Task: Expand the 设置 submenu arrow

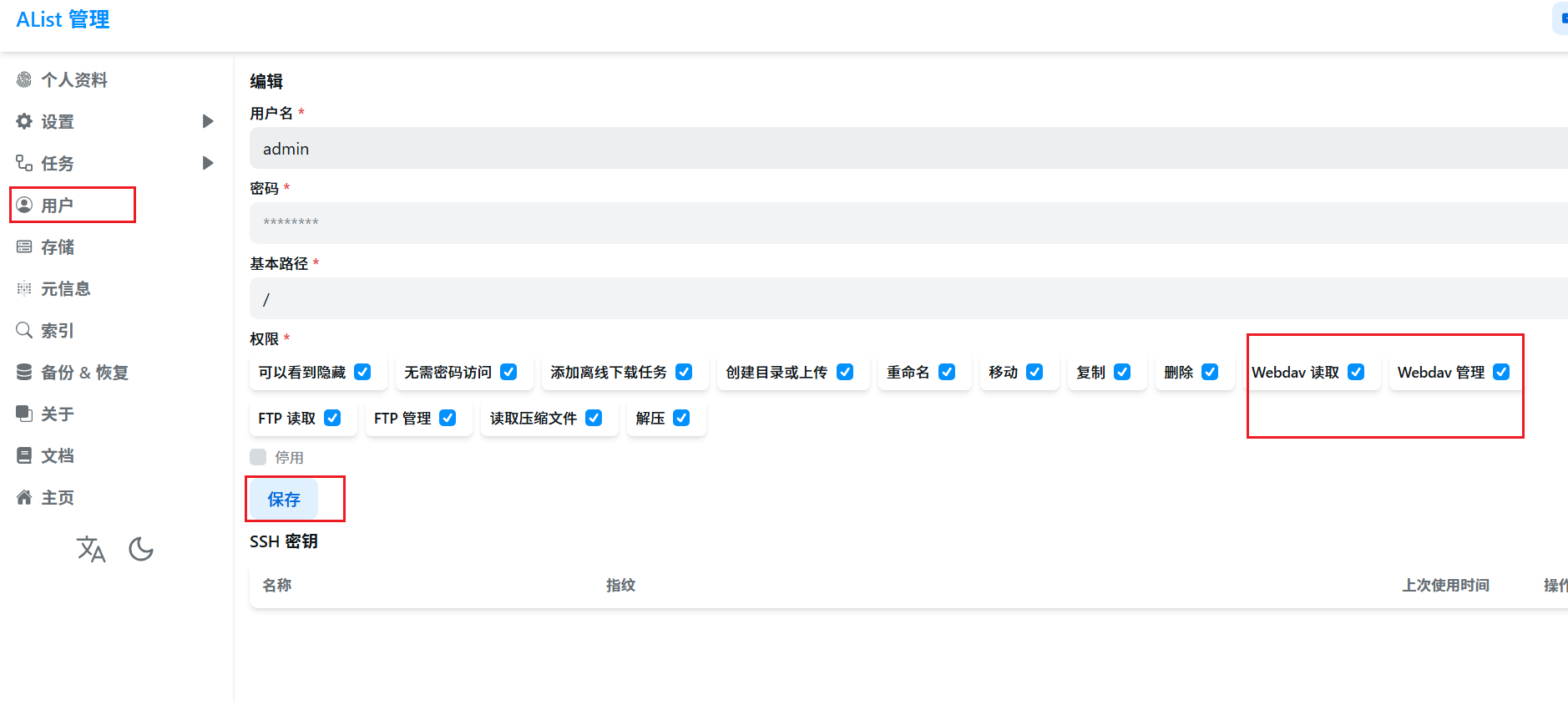Action: (x=208, y=121)
